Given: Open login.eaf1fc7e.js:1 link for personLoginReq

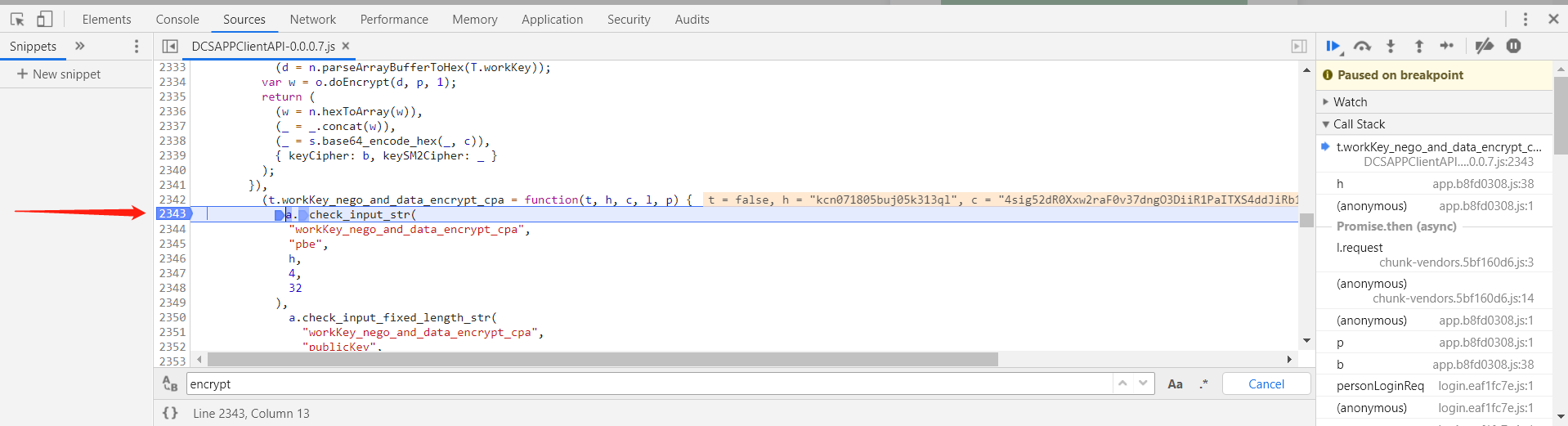Looking at the screenshot, I should coord(1486,386).
